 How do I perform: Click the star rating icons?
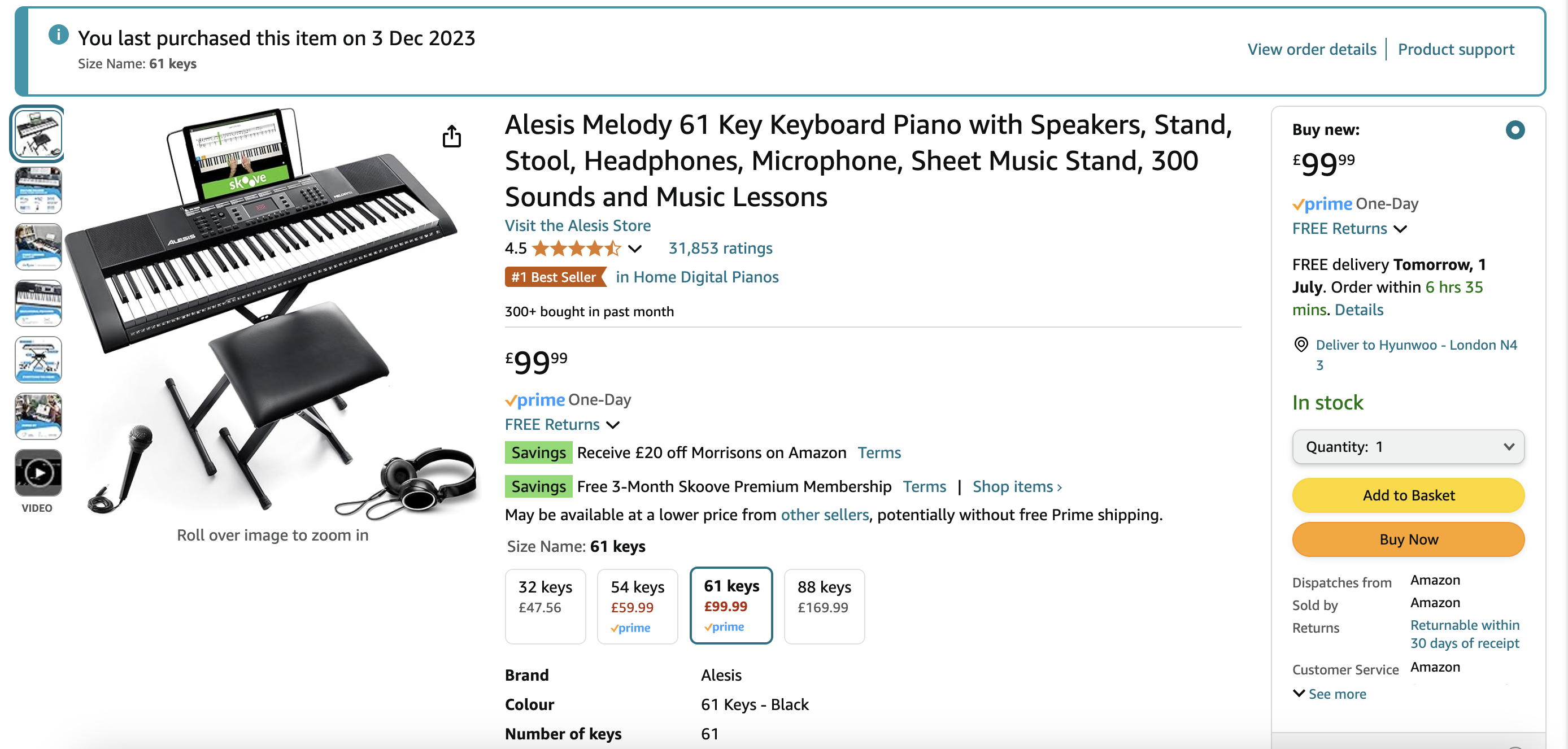576,249
